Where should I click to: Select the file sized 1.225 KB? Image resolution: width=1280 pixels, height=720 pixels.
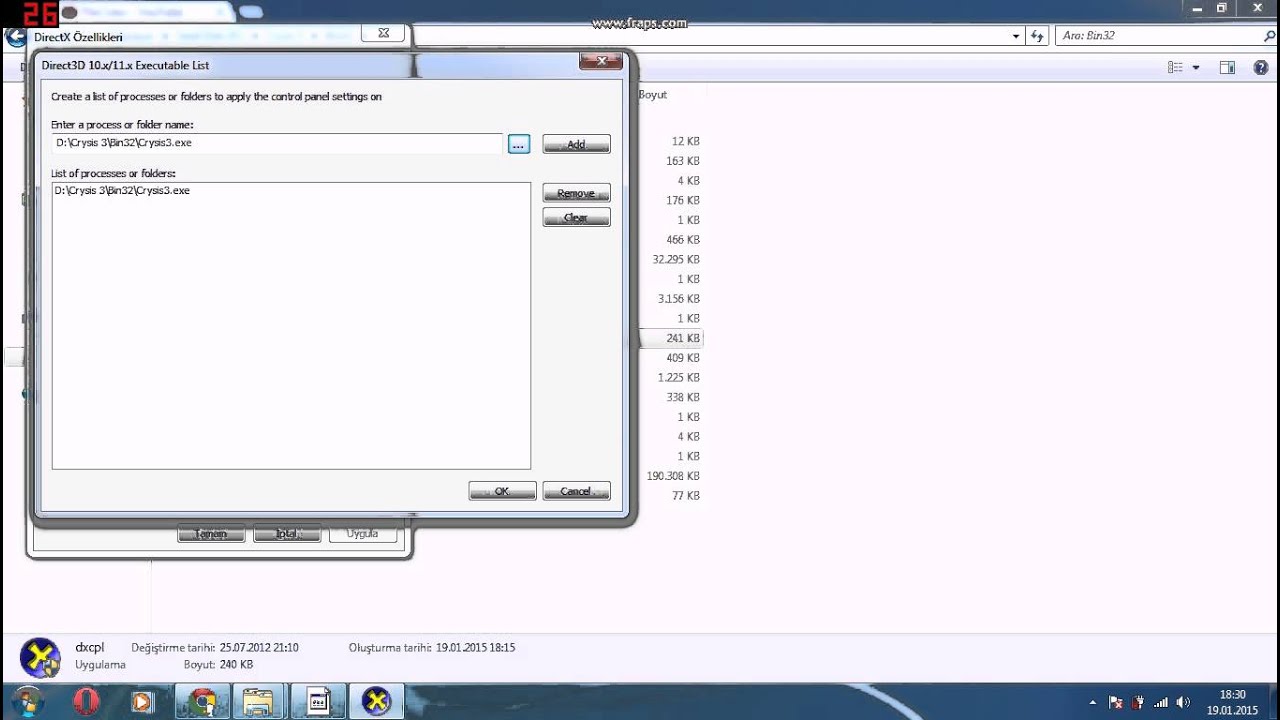[x=678, y=377]
